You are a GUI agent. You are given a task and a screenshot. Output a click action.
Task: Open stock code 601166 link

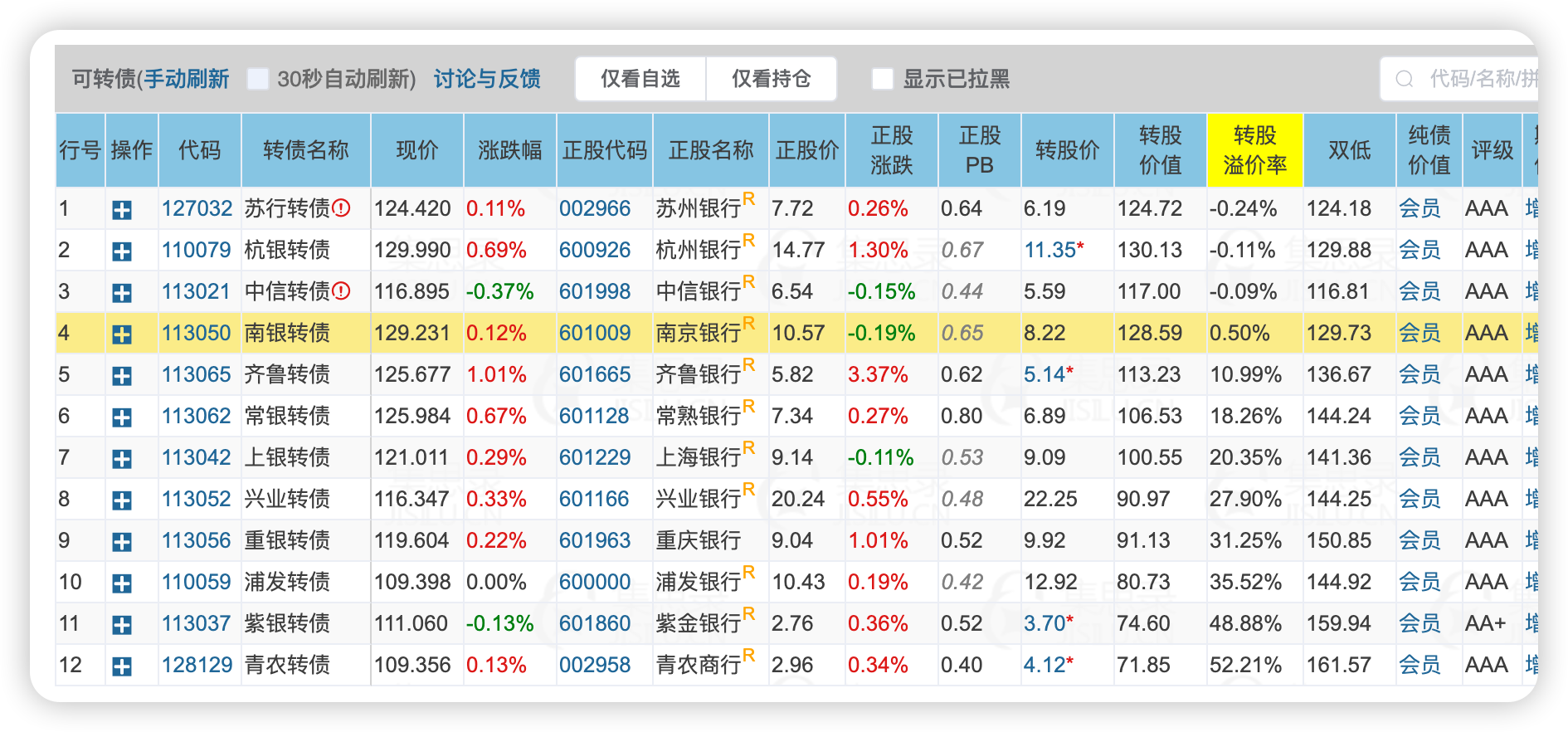click(x=595, y=499)
